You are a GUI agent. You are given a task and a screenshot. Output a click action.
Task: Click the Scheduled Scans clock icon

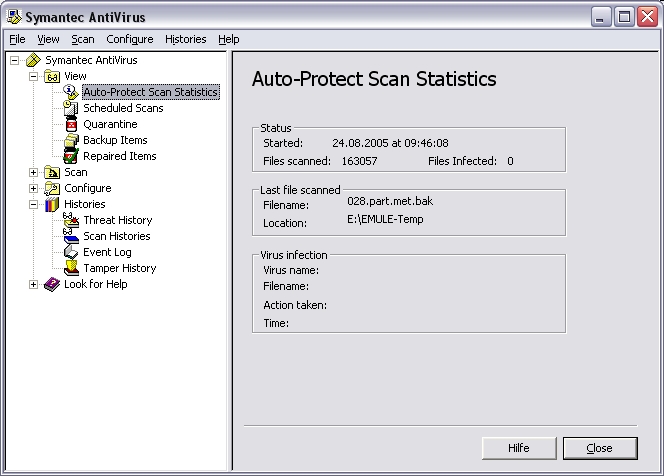71,108
